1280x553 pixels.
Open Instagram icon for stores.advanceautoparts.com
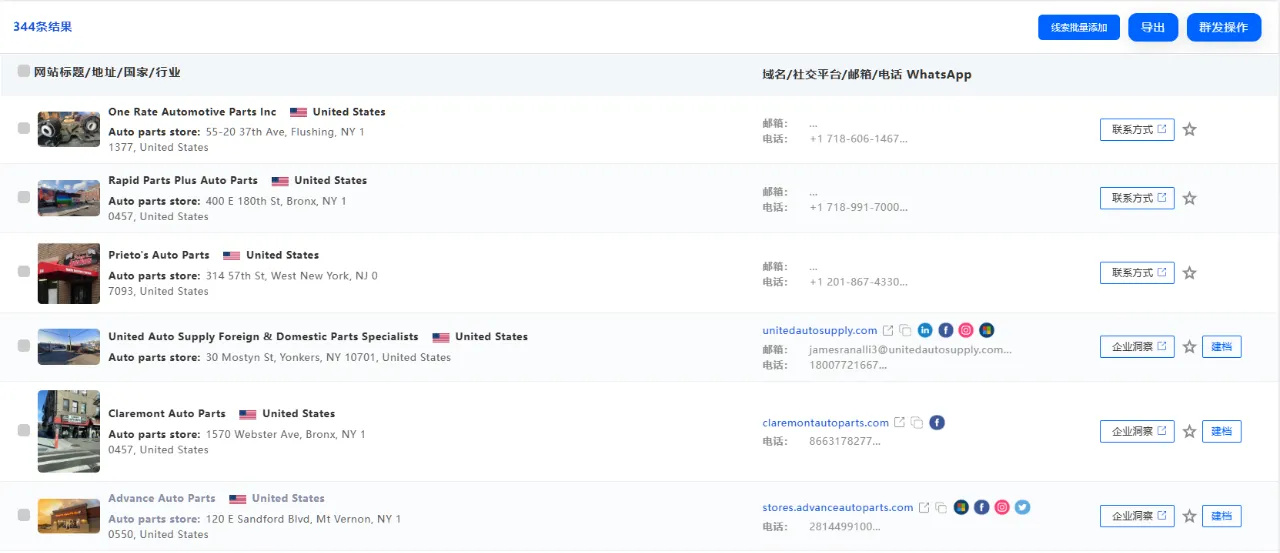click(x=1002, y=507)
